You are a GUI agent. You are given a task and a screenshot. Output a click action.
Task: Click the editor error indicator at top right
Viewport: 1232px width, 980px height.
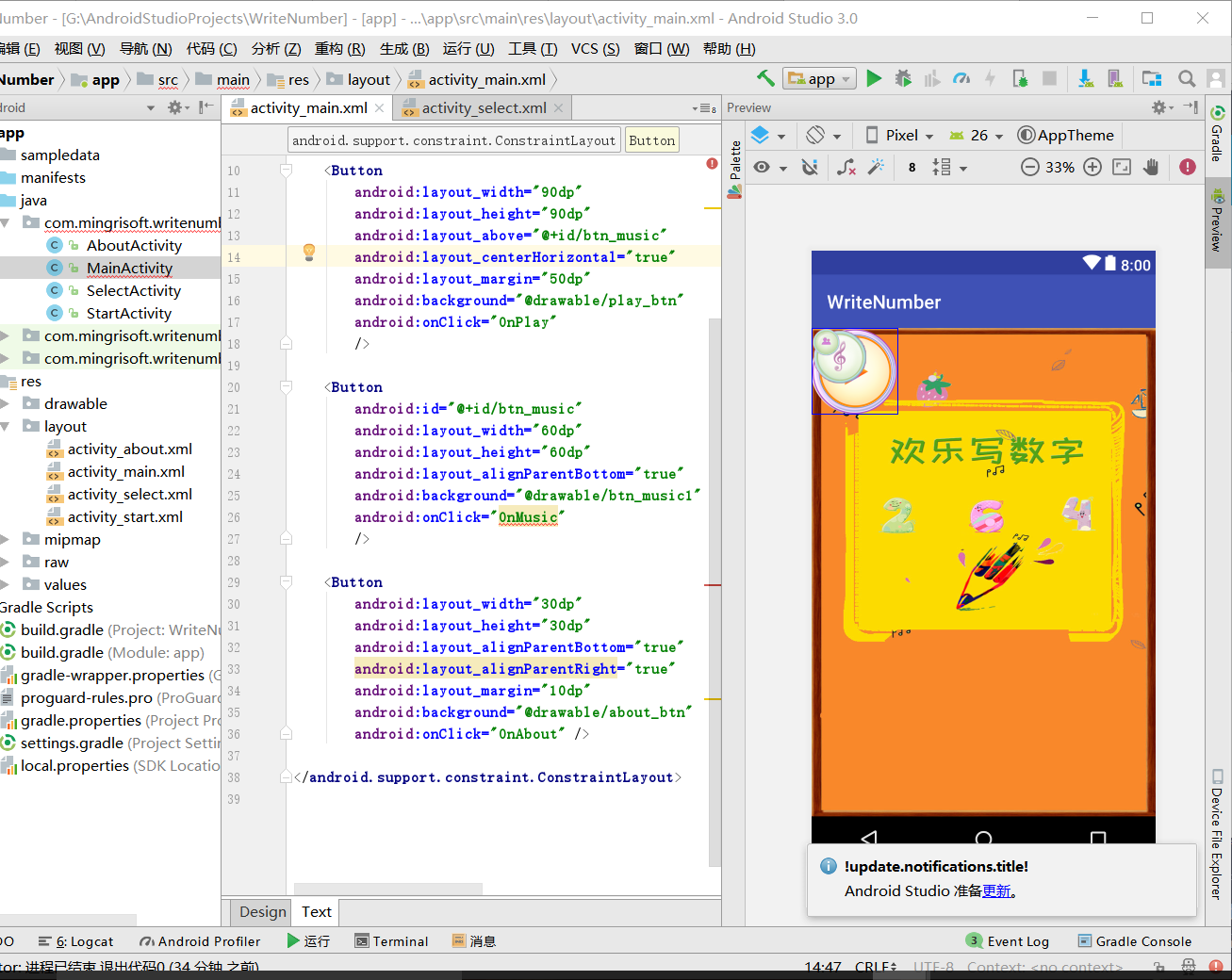click(x=712, y=164)
